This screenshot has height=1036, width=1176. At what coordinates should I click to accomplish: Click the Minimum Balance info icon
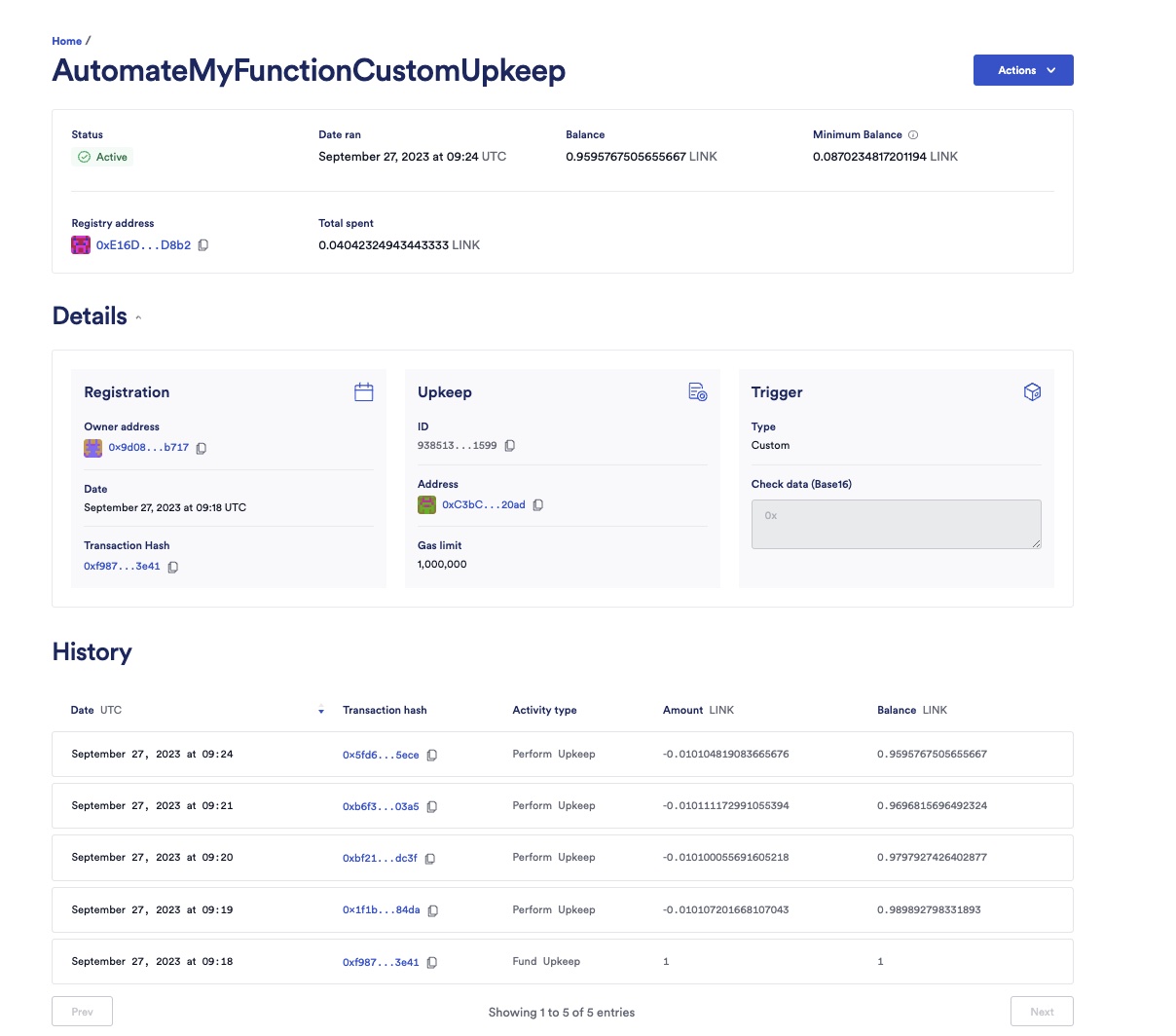tap(913, 135)
